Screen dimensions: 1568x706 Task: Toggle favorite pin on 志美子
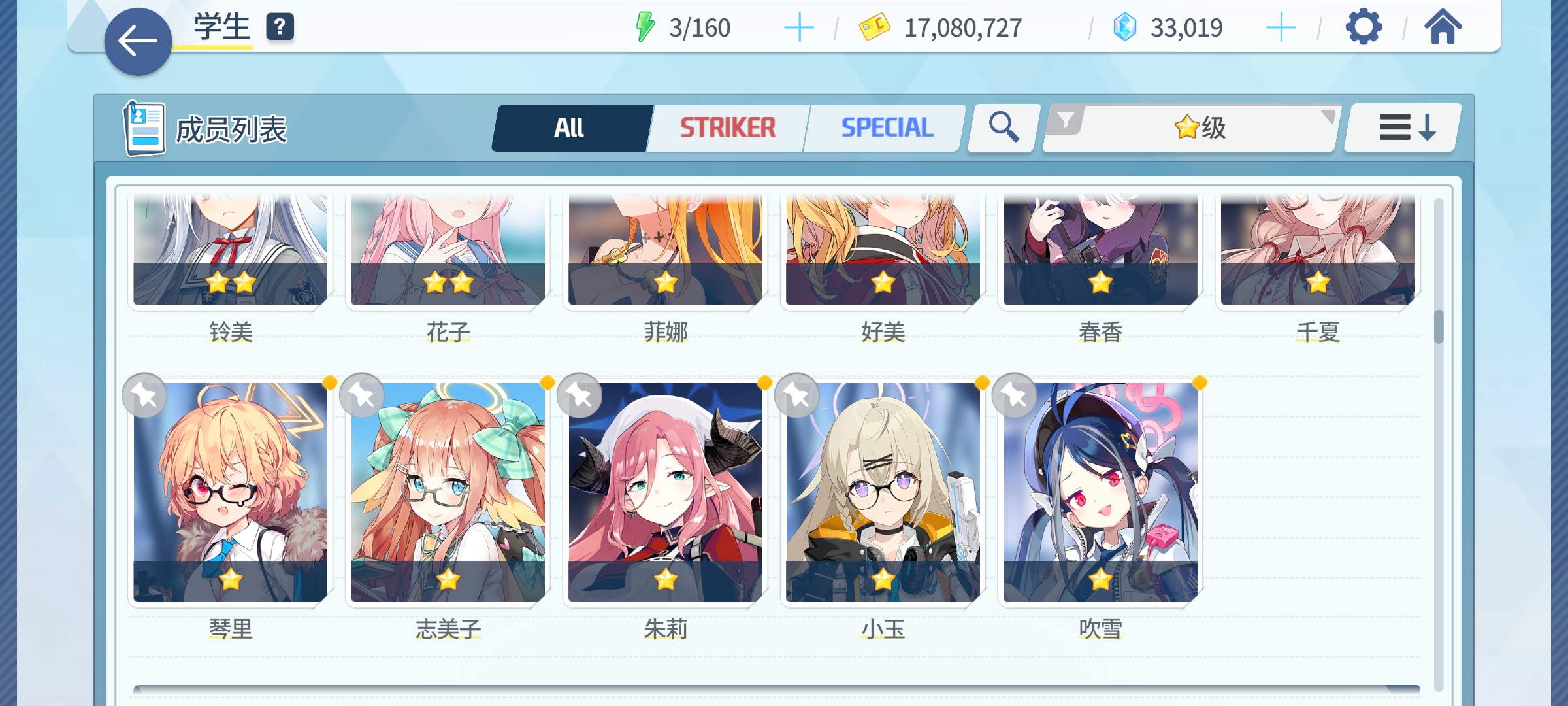(362, 395)
